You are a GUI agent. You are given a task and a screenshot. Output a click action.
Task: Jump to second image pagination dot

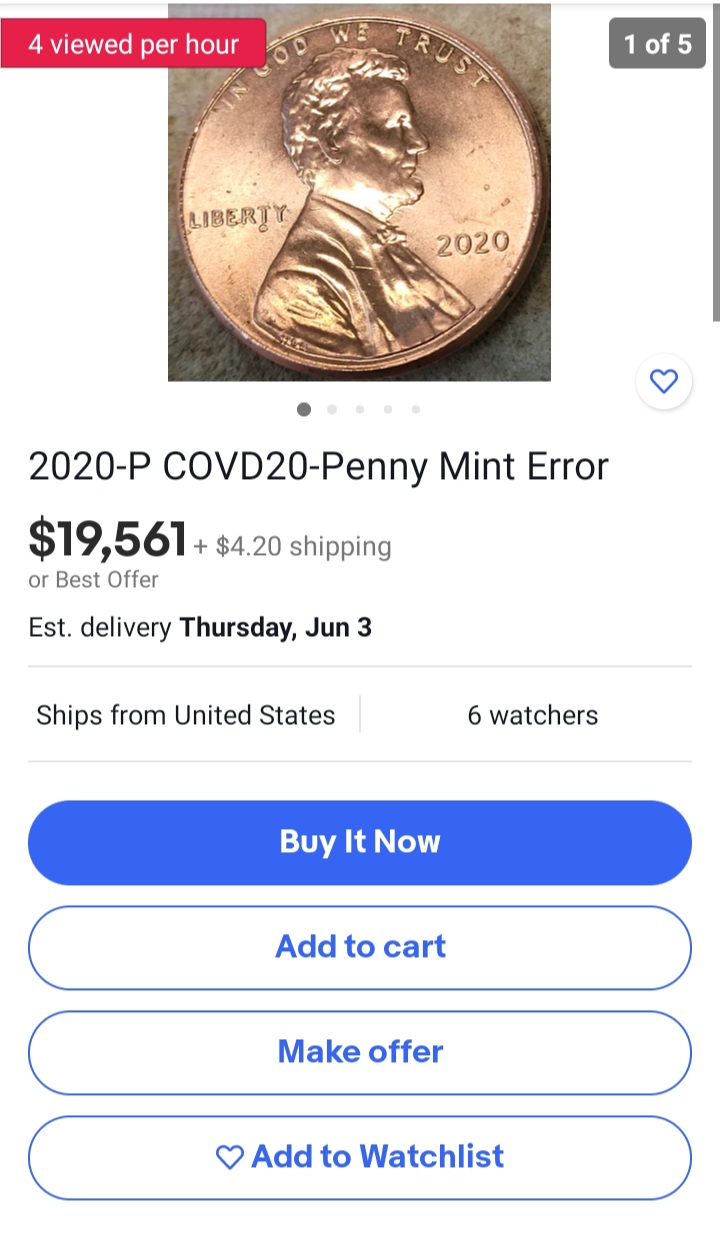pyautogui.click(x=332, y=409)
